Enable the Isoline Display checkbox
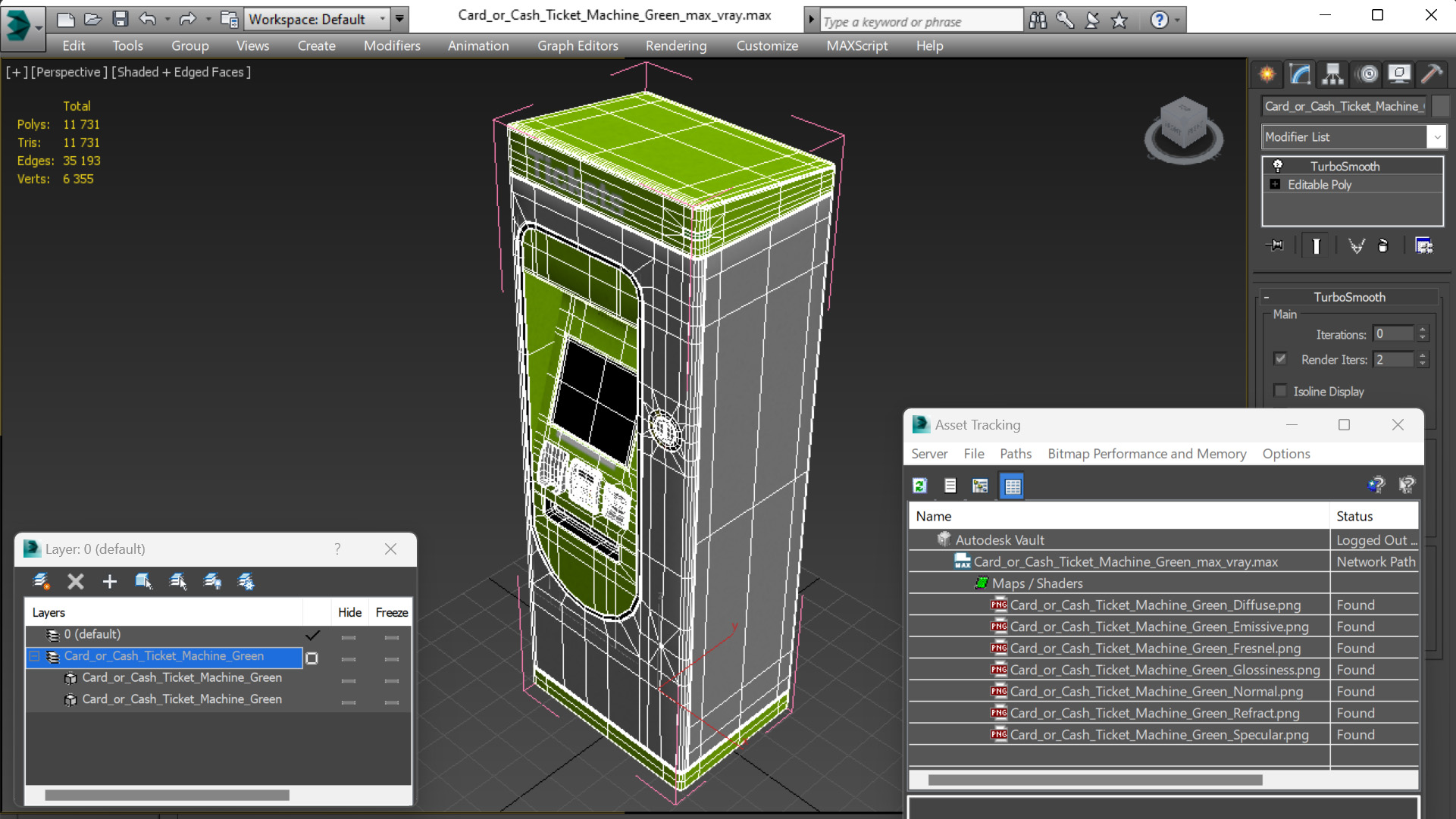 coord(1280,391)
